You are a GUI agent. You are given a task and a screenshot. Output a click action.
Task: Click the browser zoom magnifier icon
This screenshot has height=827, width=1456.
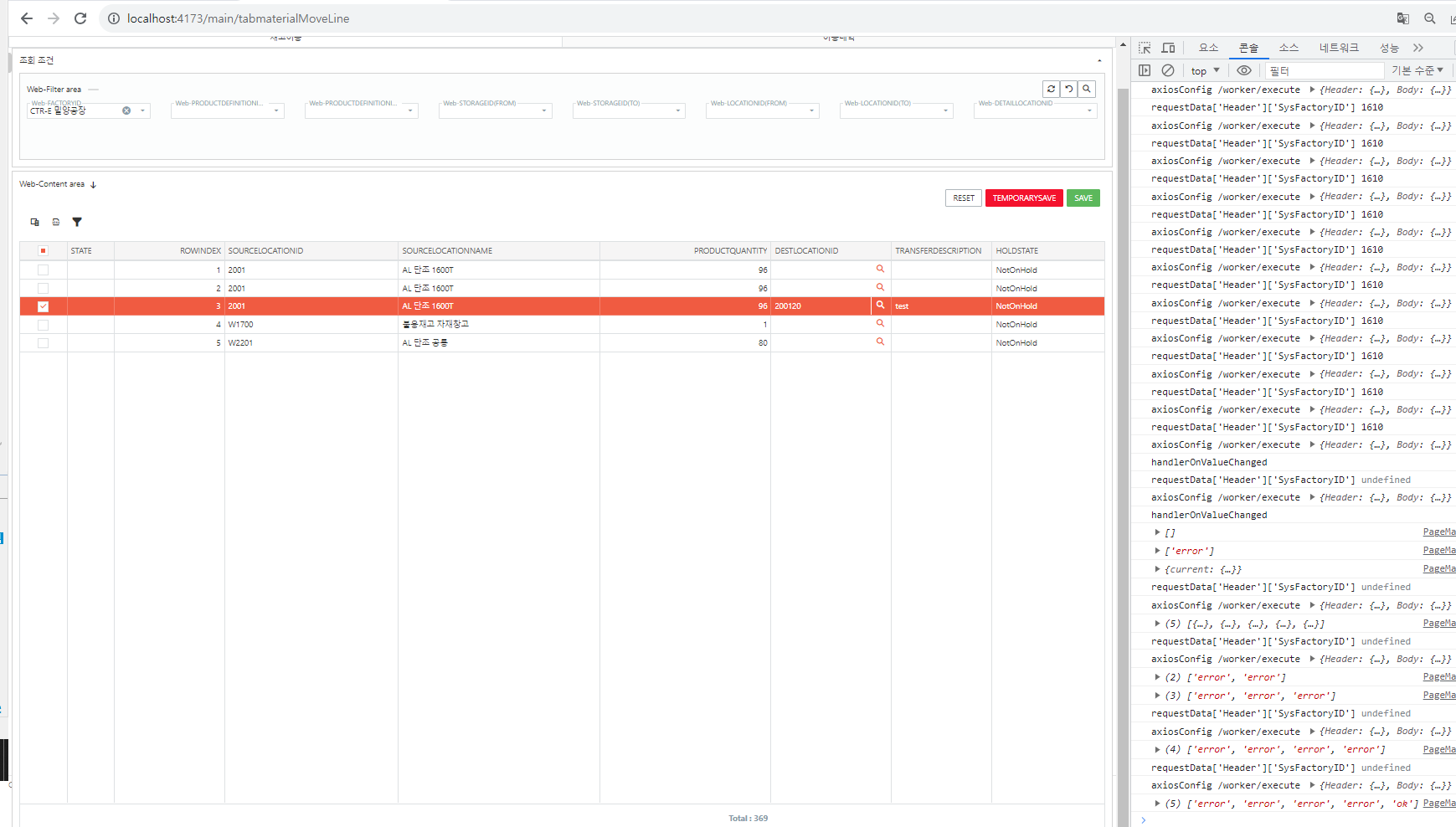pyautogui.click(x=1430, y=18)
